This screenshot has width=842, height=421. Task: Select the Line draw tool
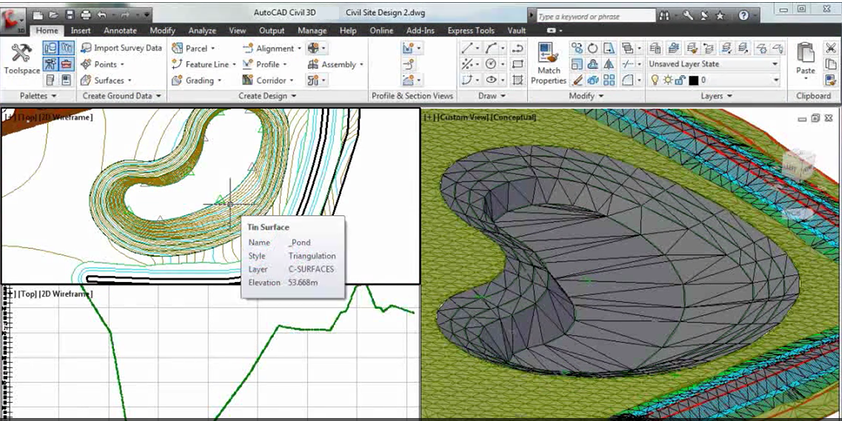(467, 48)
